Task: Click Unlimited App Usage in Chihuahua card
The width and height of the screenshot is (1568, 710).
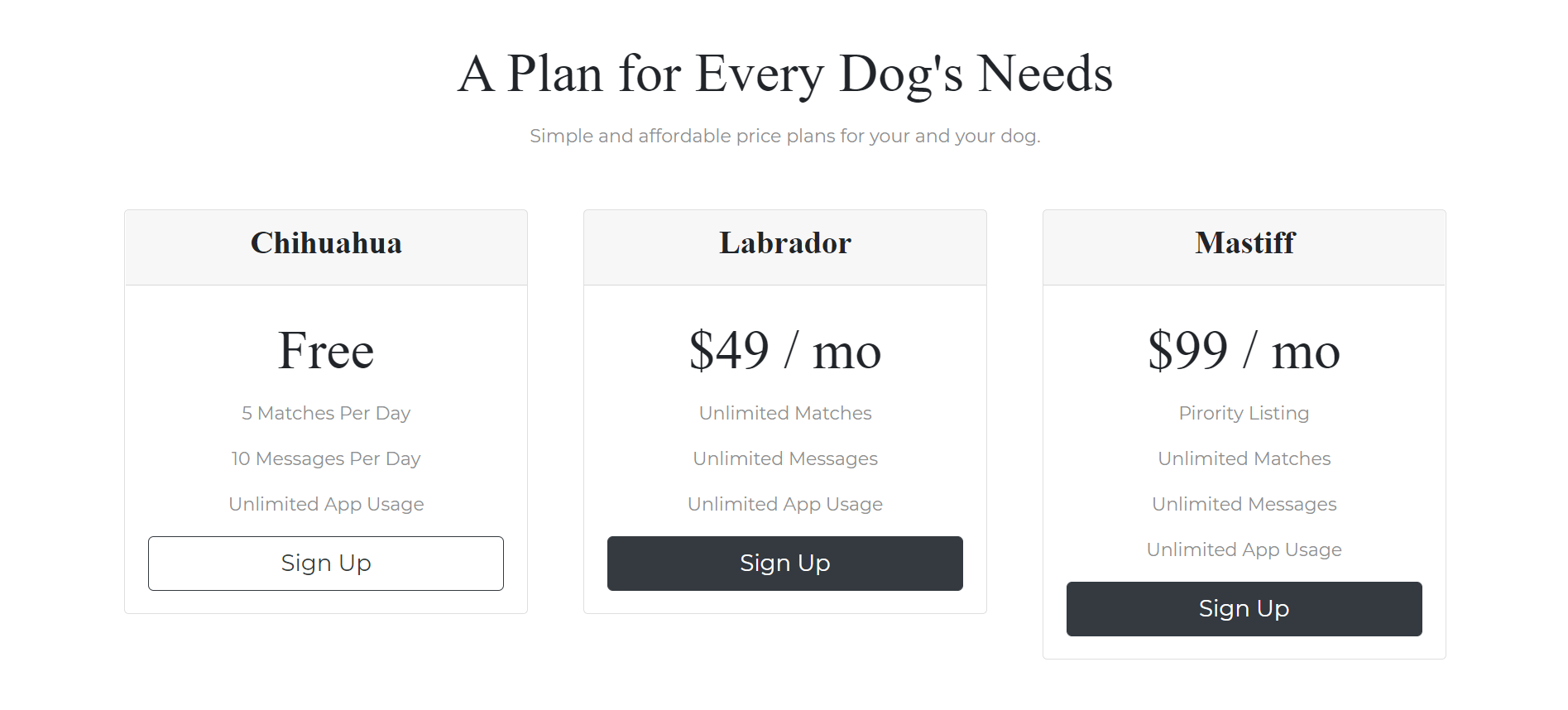Action: tap(326, 504)
